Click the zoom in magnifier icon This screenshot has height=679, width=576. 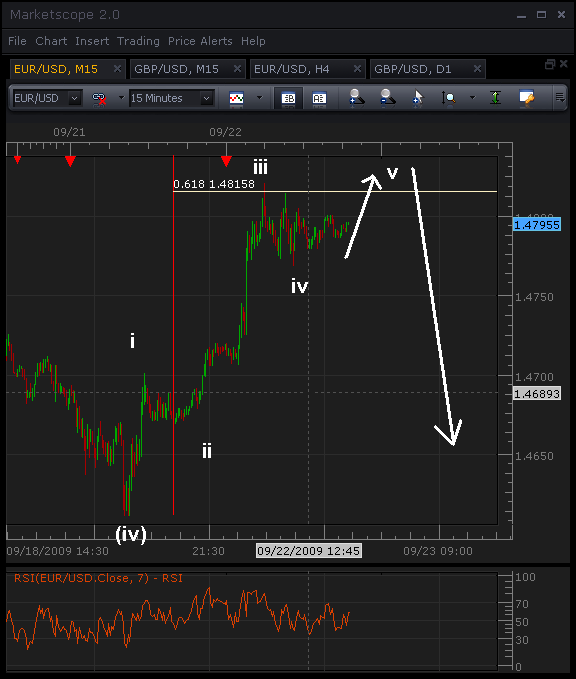pyautogui.click(x=357, y=98)
